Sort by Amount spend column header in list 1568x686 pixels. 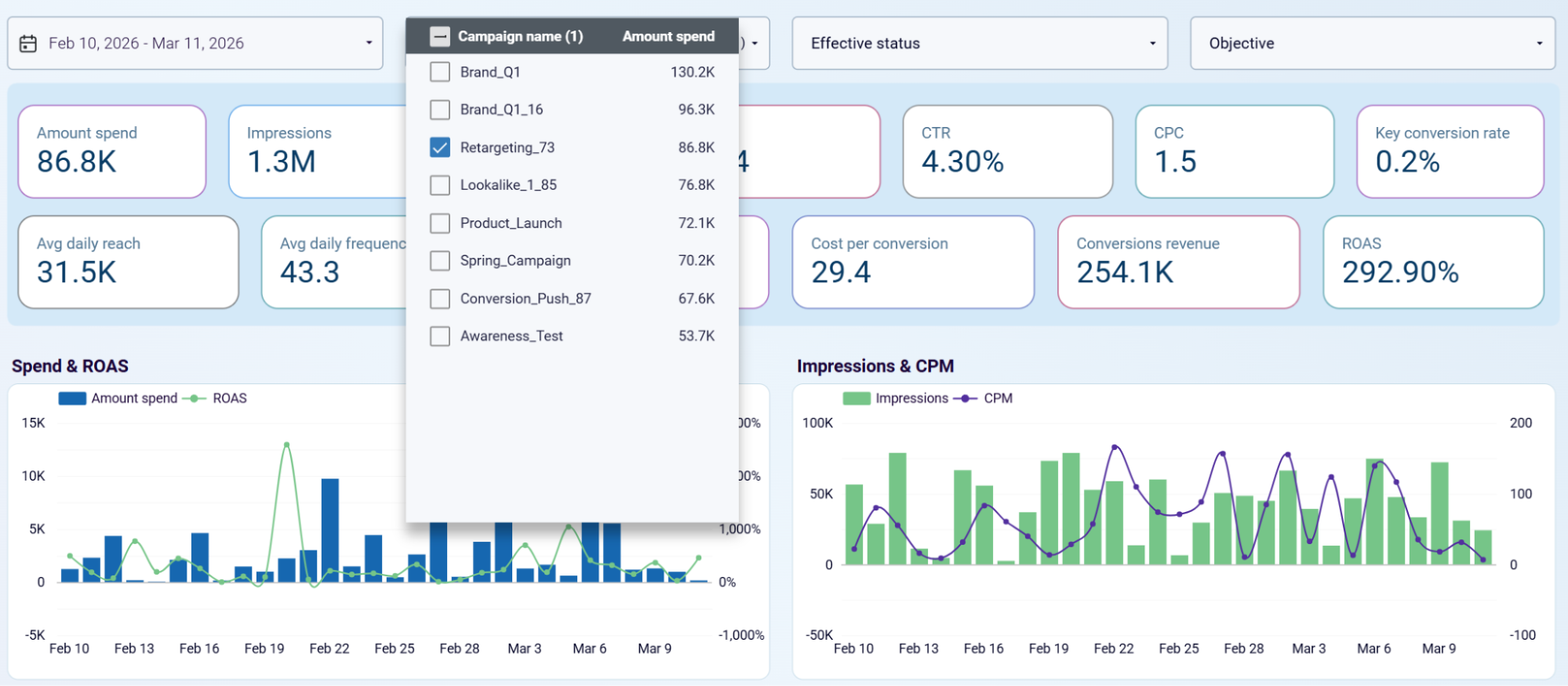(x=668, y=37)
